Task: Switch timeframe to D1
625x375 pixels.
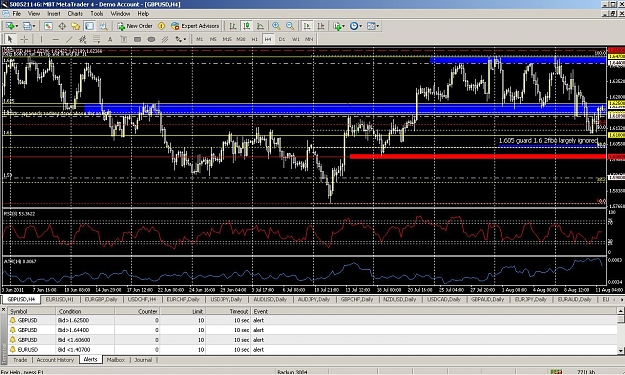Action: (282, 39)
